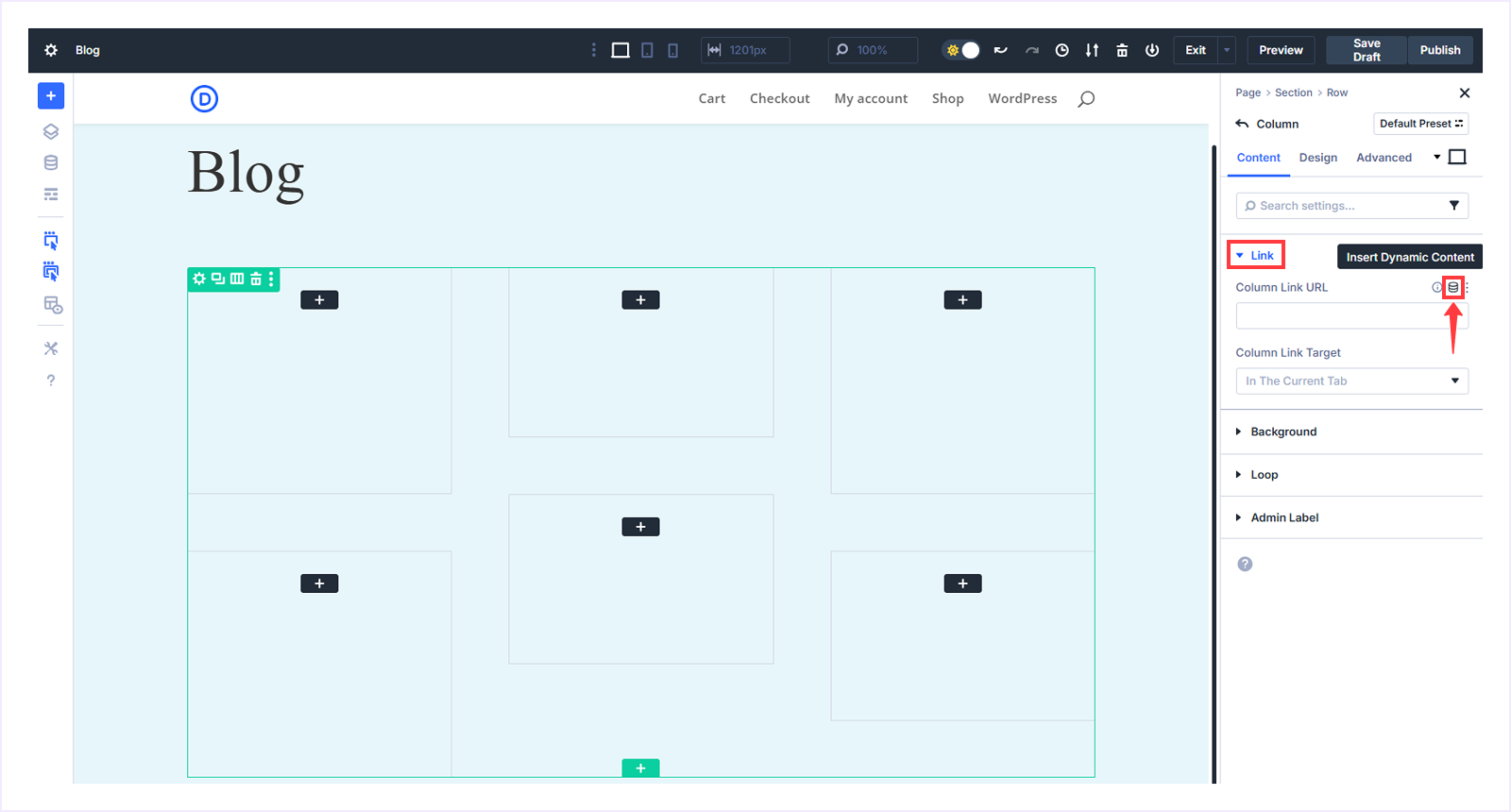
Task: Open the Column Link Target dropdown
Action: pos(1351,381)
